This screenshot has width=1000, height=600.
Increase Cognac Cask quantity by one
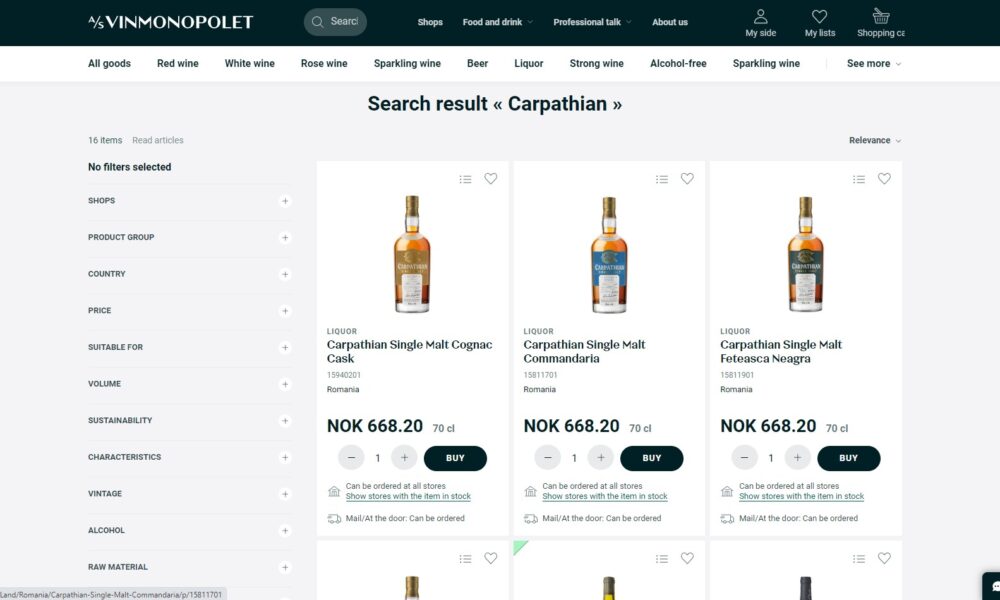tap(404, 458)
